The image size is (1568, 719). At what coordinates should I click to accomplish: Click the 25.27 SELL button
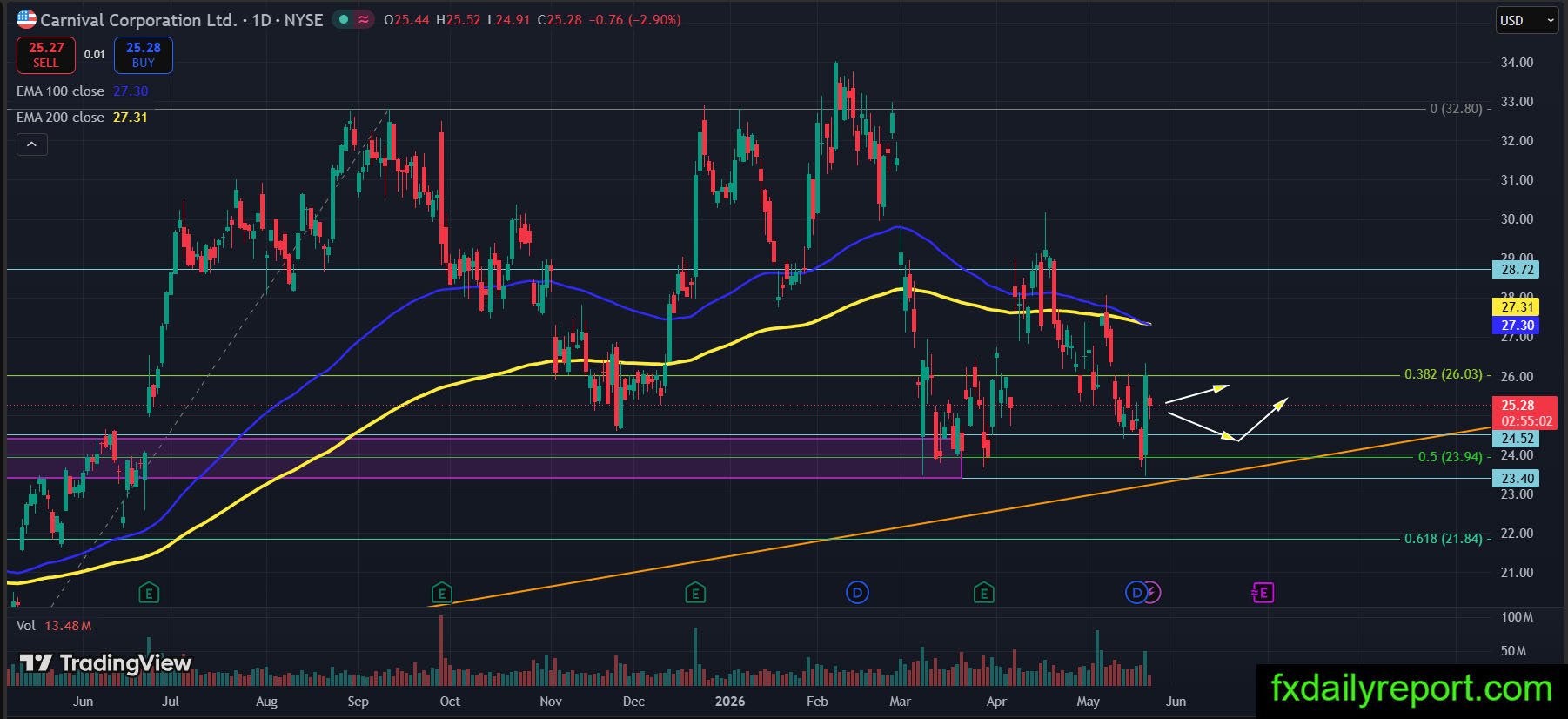[45, 55]
